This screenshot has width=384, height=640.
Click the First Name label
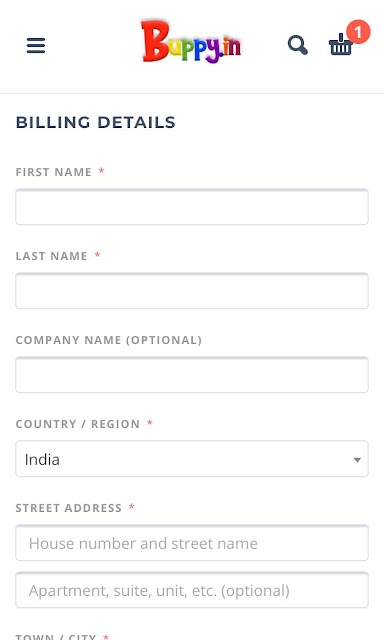(x=53, y=172)
